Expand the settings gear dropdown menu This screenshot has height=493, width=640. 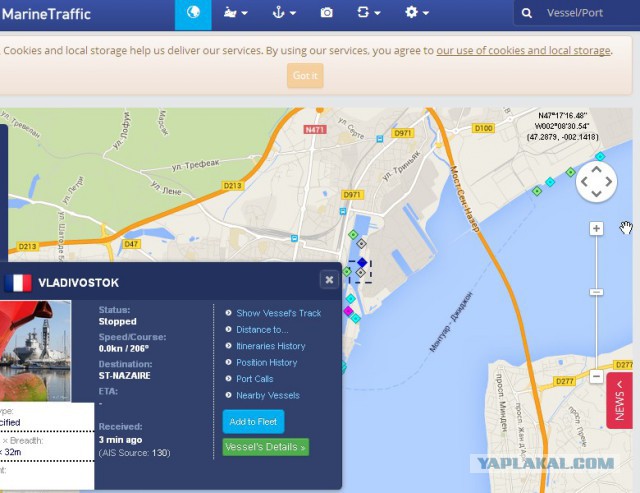417,13
